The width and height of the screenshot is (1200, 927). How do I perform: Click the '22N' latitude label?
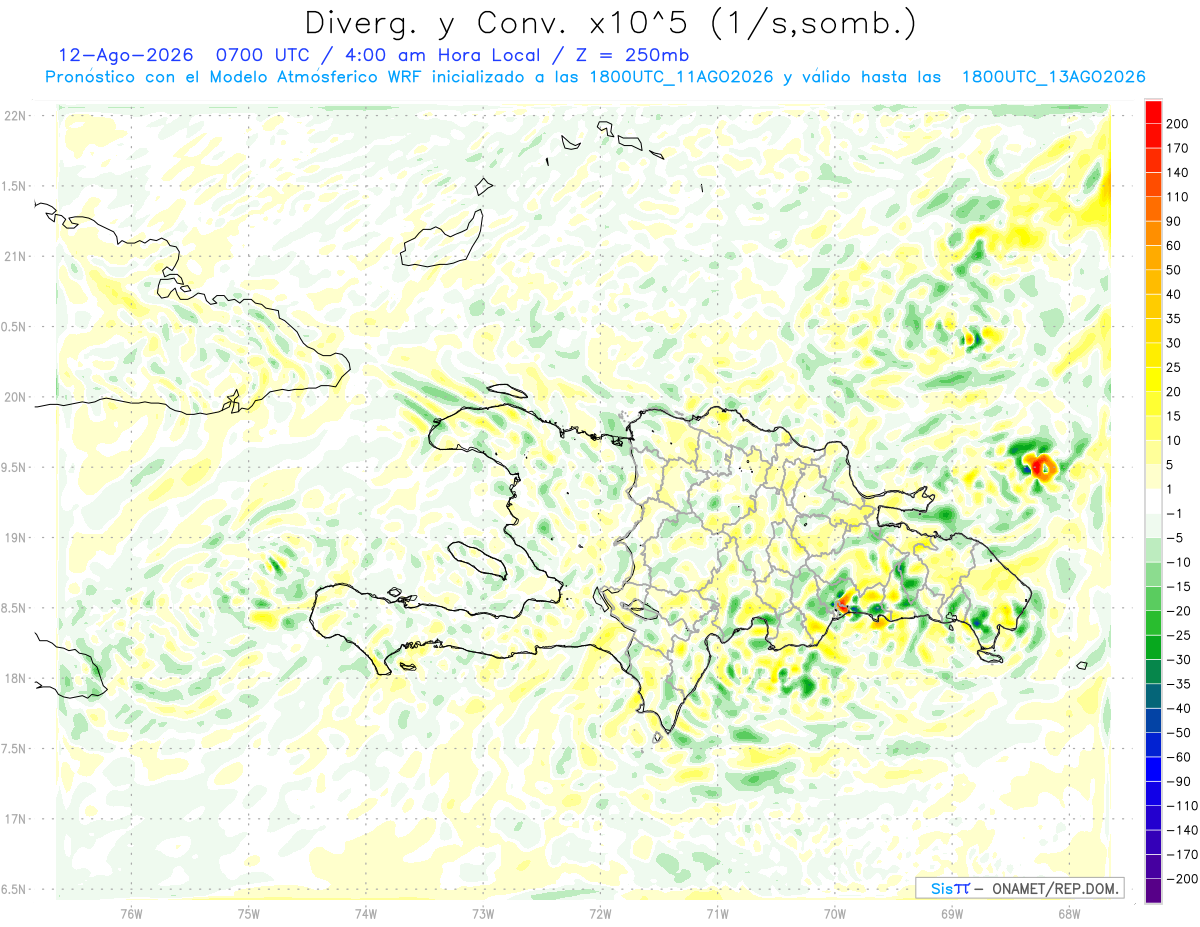(x=15, y=116)
